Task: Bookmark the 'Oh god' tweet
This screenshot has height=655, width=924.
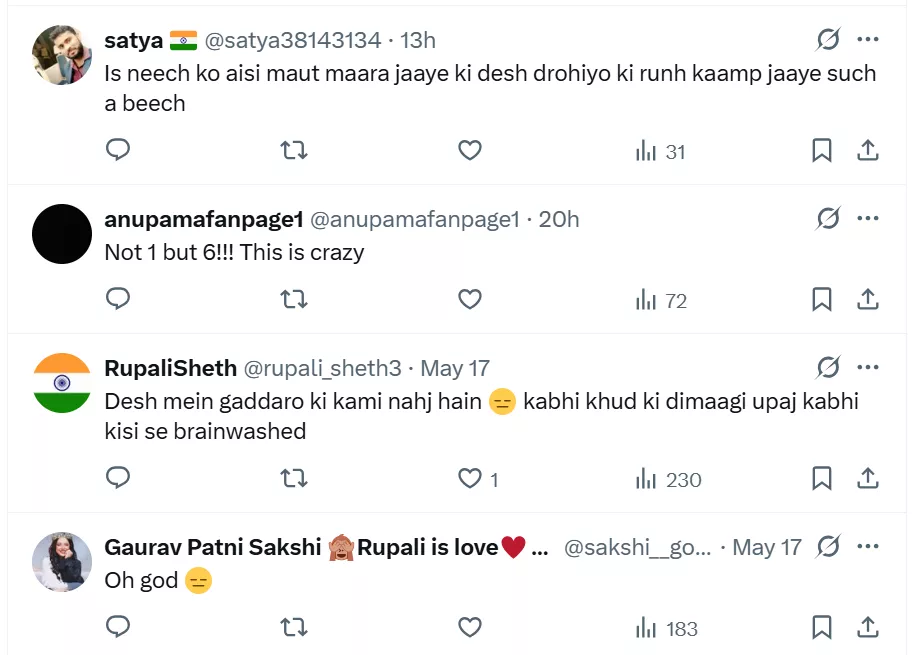Action: pyautogui.click(x=821, y=628)
